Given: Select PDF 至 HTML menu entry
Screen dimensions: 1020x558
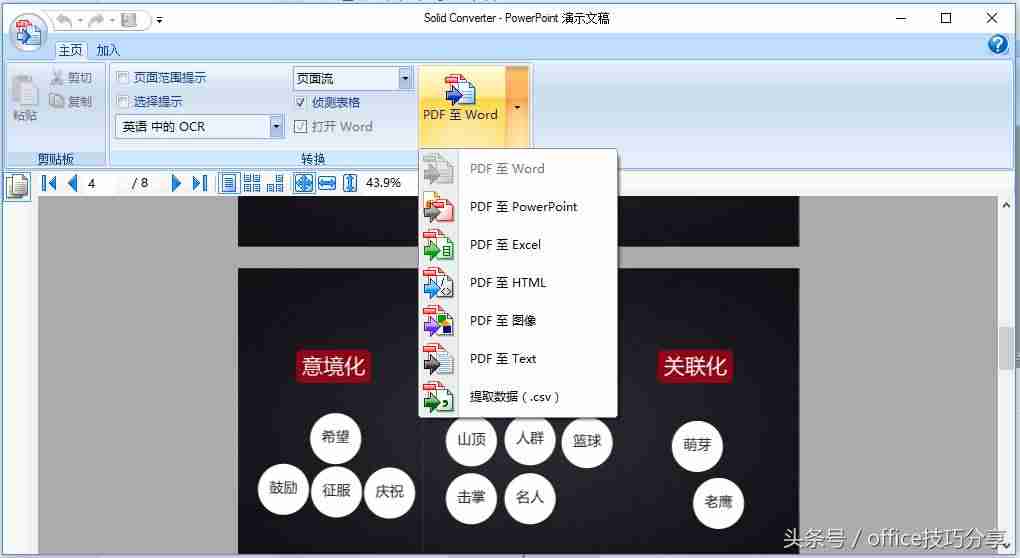Looking at the screenshot, I should pyautogui.click(x=518, y=283).
